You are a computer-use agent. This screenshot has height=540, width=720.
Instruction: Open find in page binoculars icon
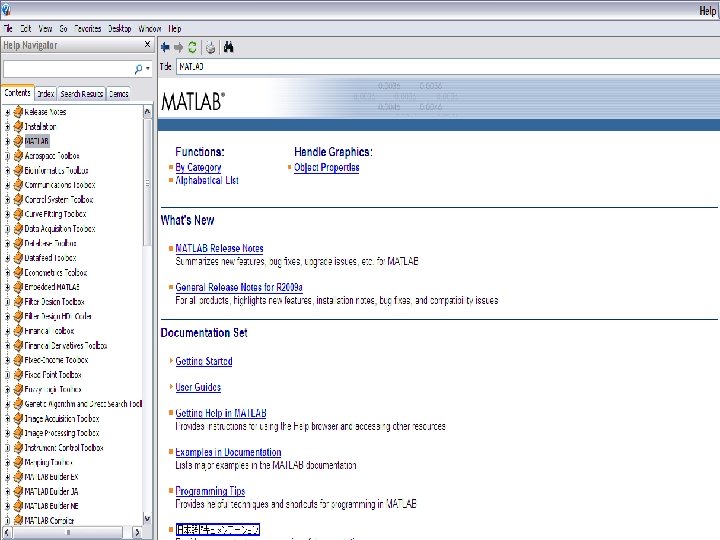click(229, 47)
